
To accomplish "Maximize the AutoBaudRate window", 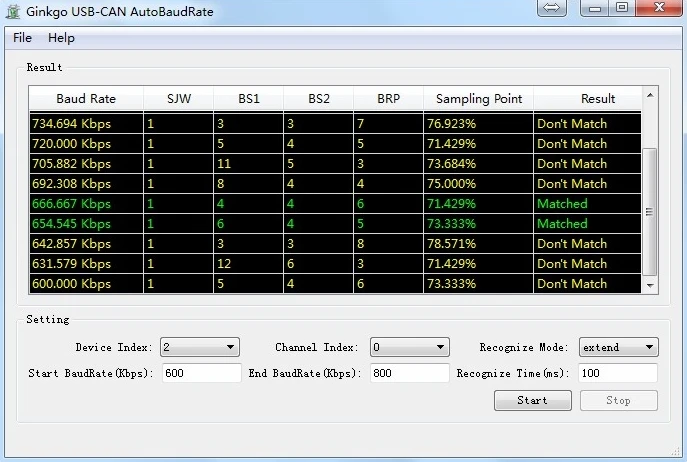I will 622,8.
